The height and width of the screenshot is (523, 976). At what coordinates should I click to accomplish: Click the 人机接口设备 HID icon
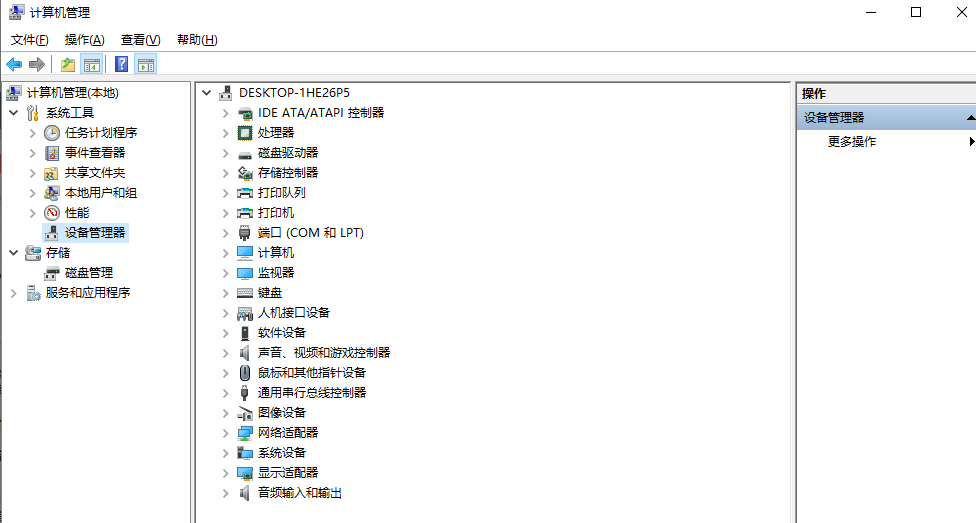point(245,313)
